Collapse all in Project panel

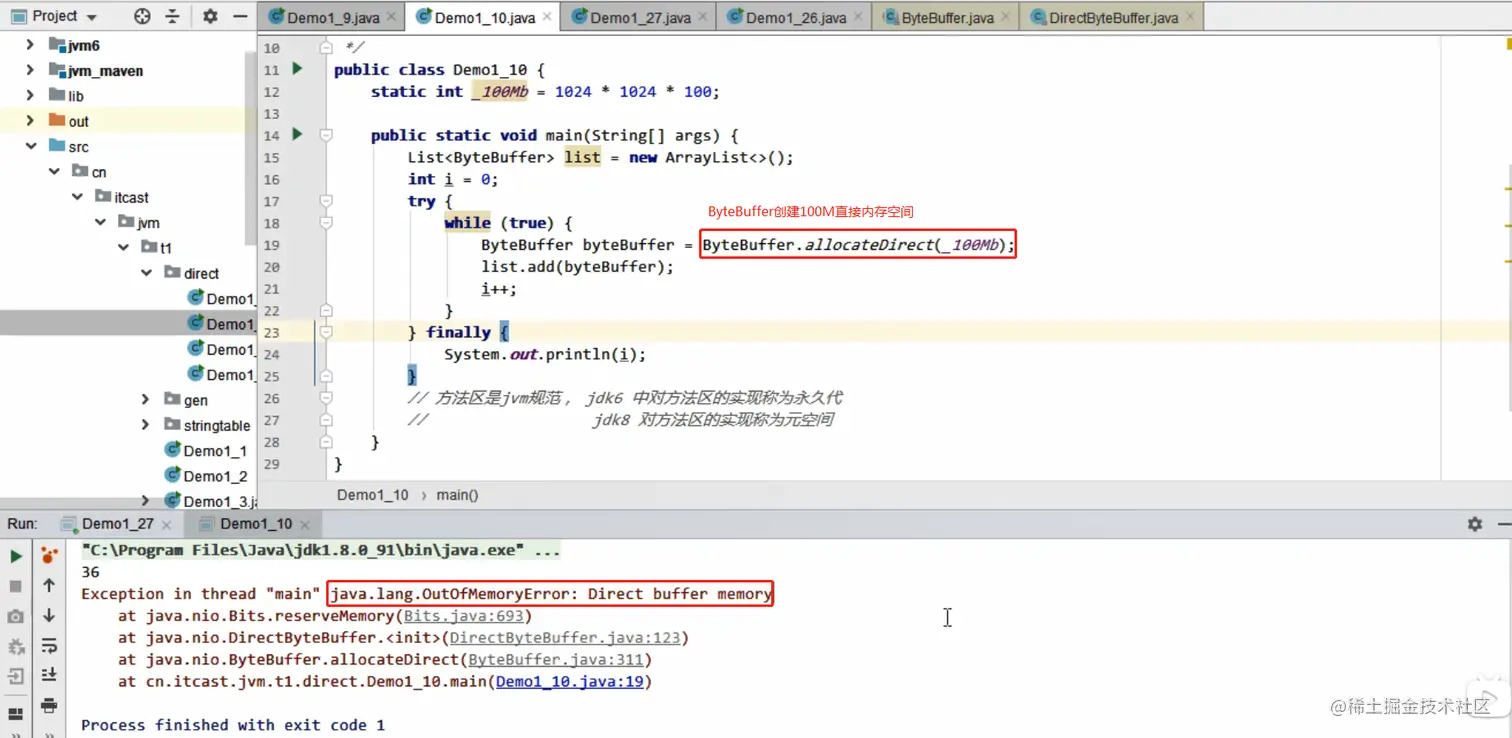(173, 16)
